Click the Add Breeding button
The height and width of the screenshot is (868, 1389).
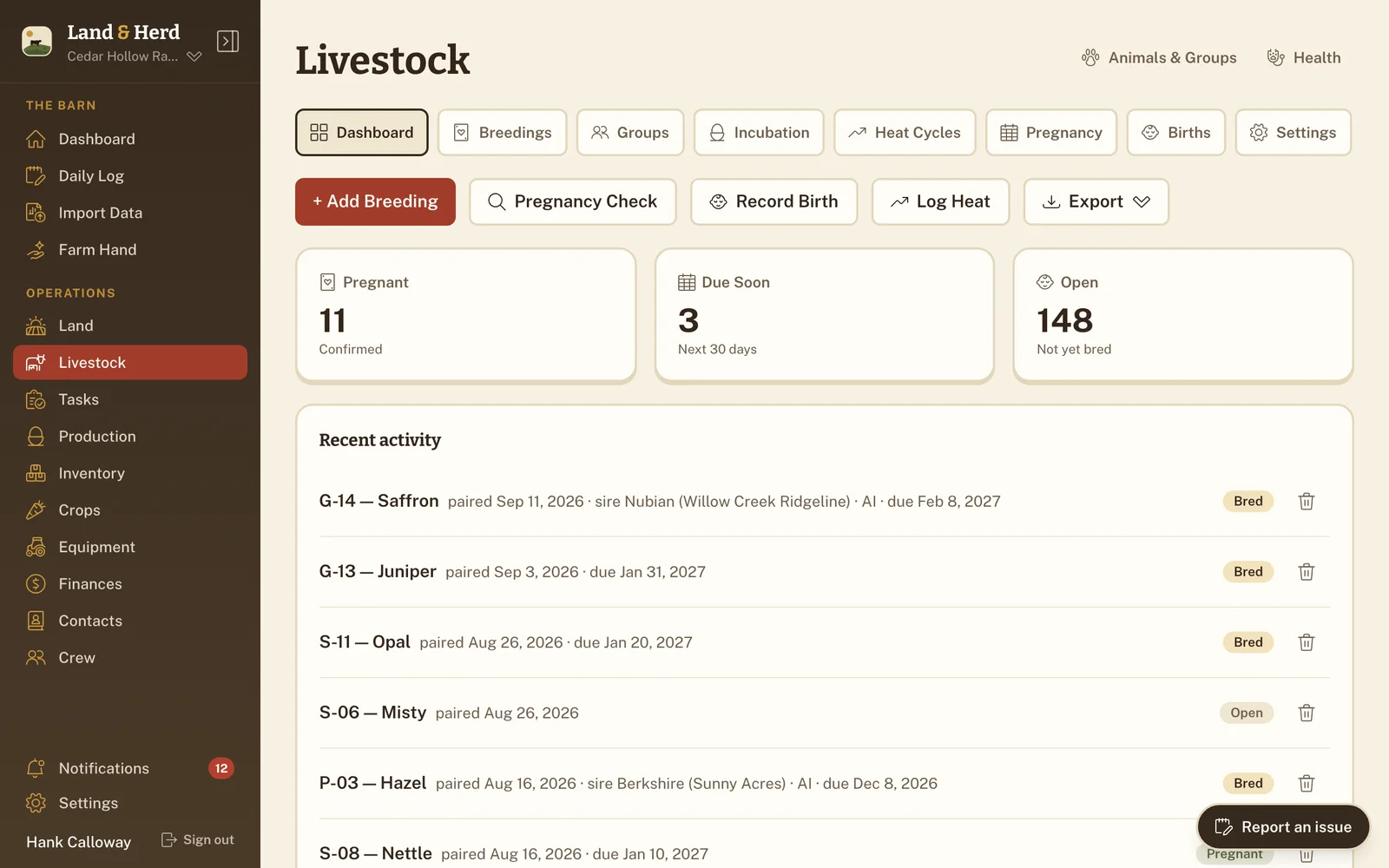[375, 201]
